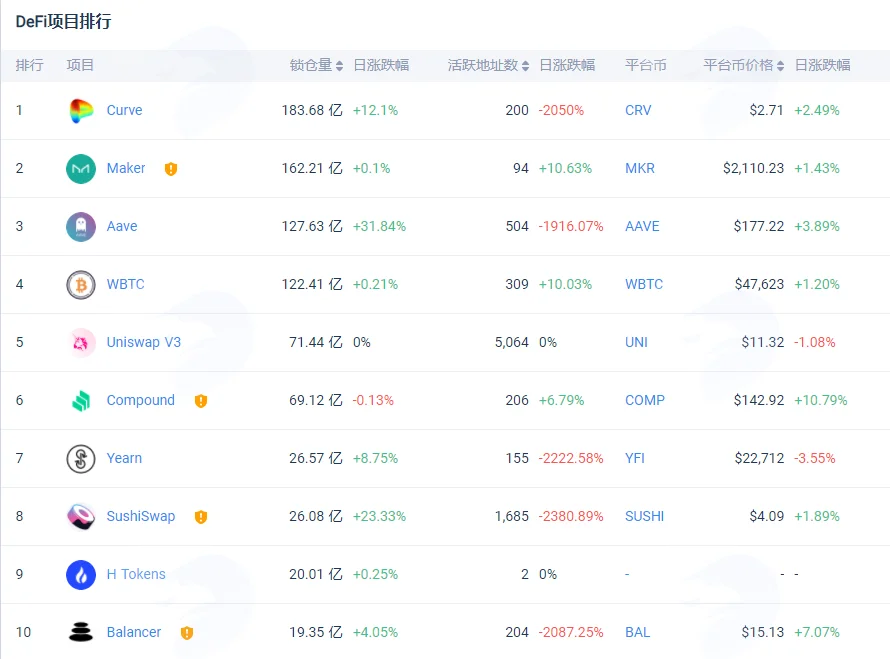Click the DeFi项目排行 title
This screenshot has height=659, width=890.
[x=64, y=22]
